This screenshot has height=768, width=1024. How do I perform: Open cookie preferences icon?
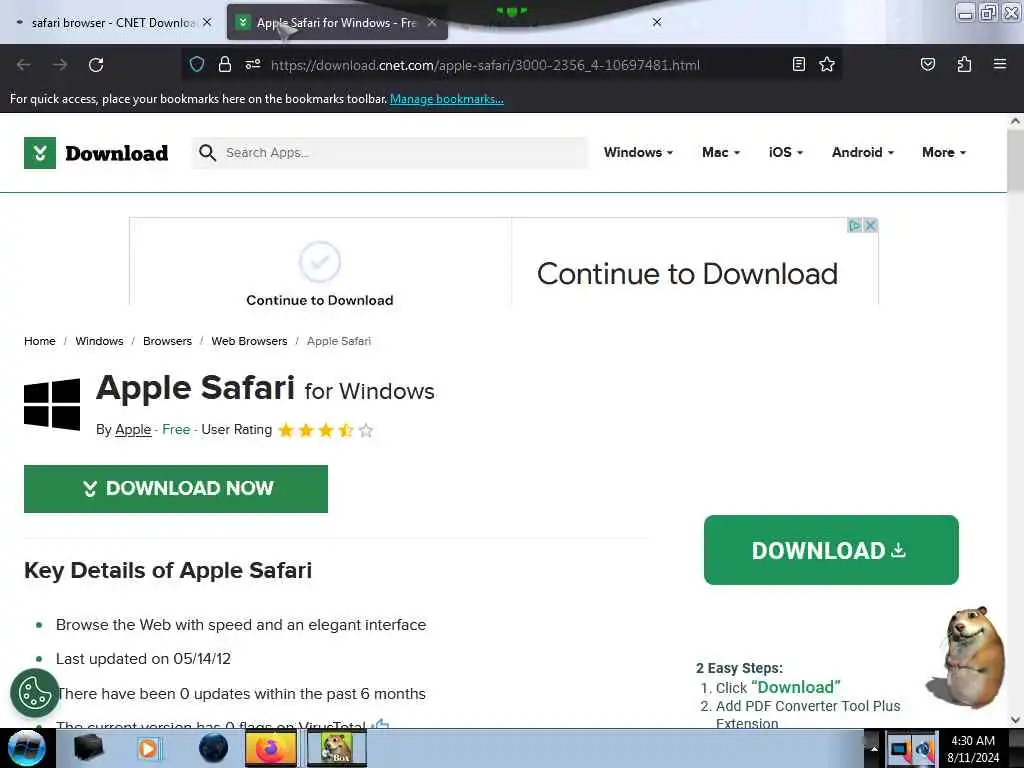35,693
